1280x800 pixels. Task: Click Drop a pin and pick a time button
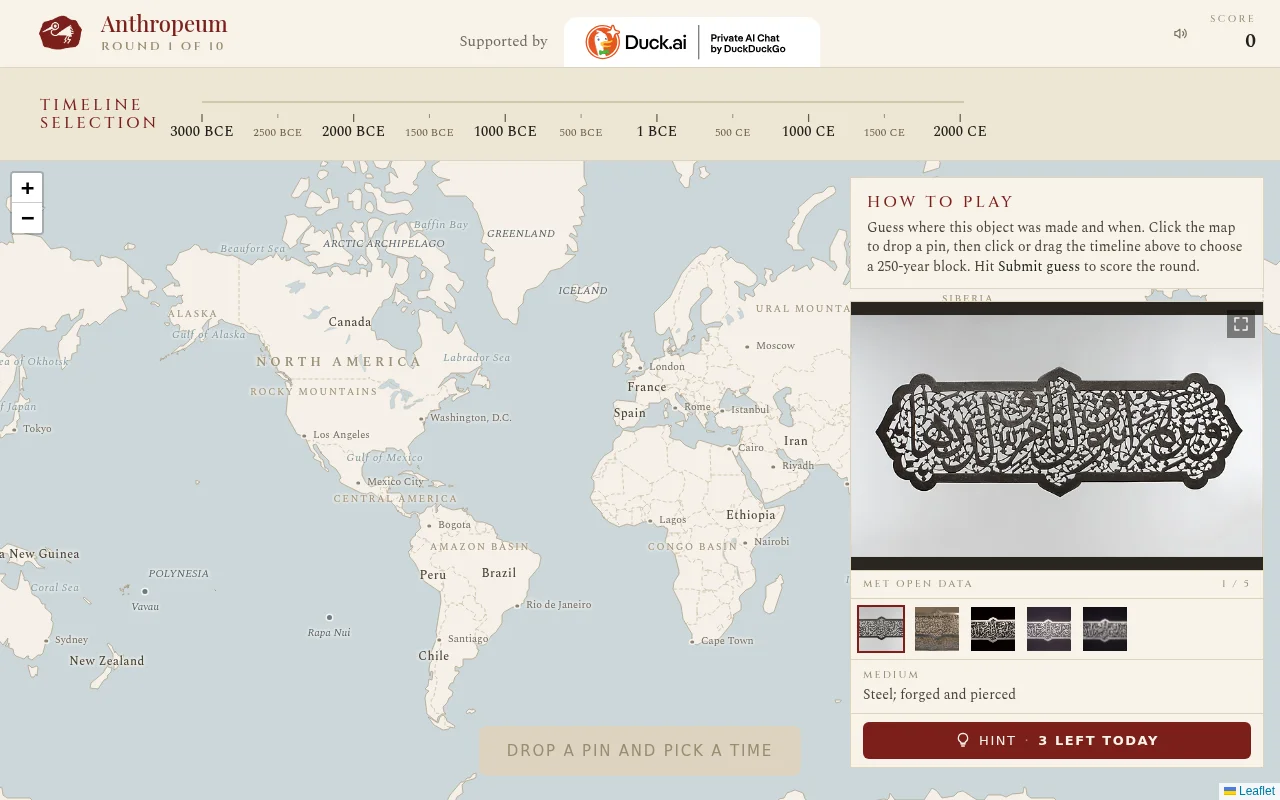640,750
